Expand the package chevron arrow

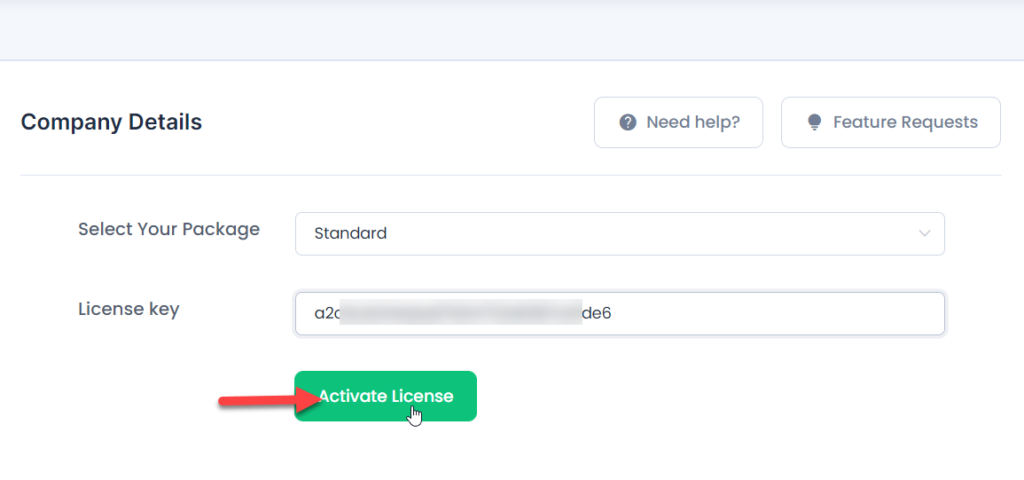click(924, 233)
